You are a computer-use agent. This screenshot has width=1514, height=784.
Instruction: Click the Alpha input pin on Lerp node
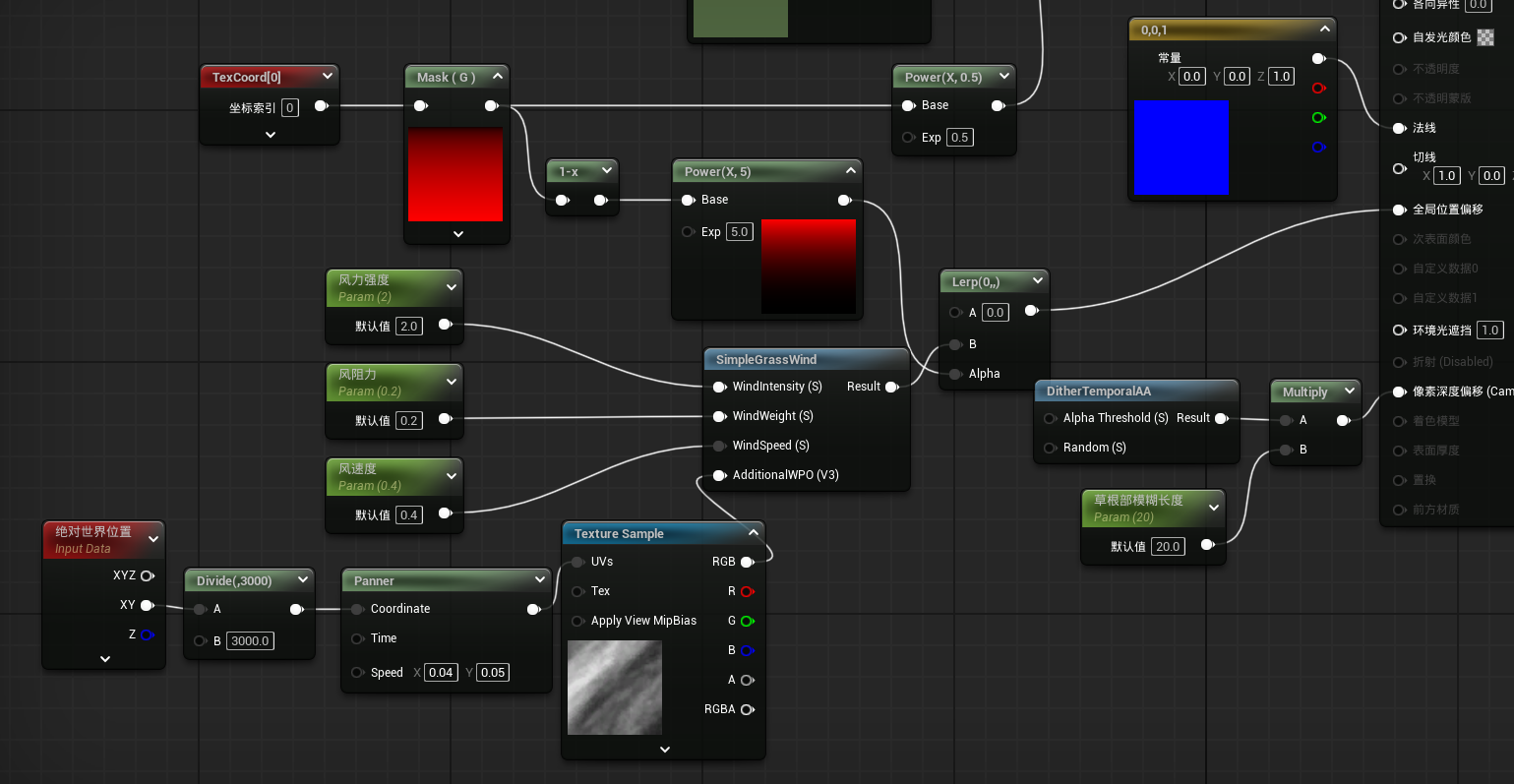(x=955, y=374)
